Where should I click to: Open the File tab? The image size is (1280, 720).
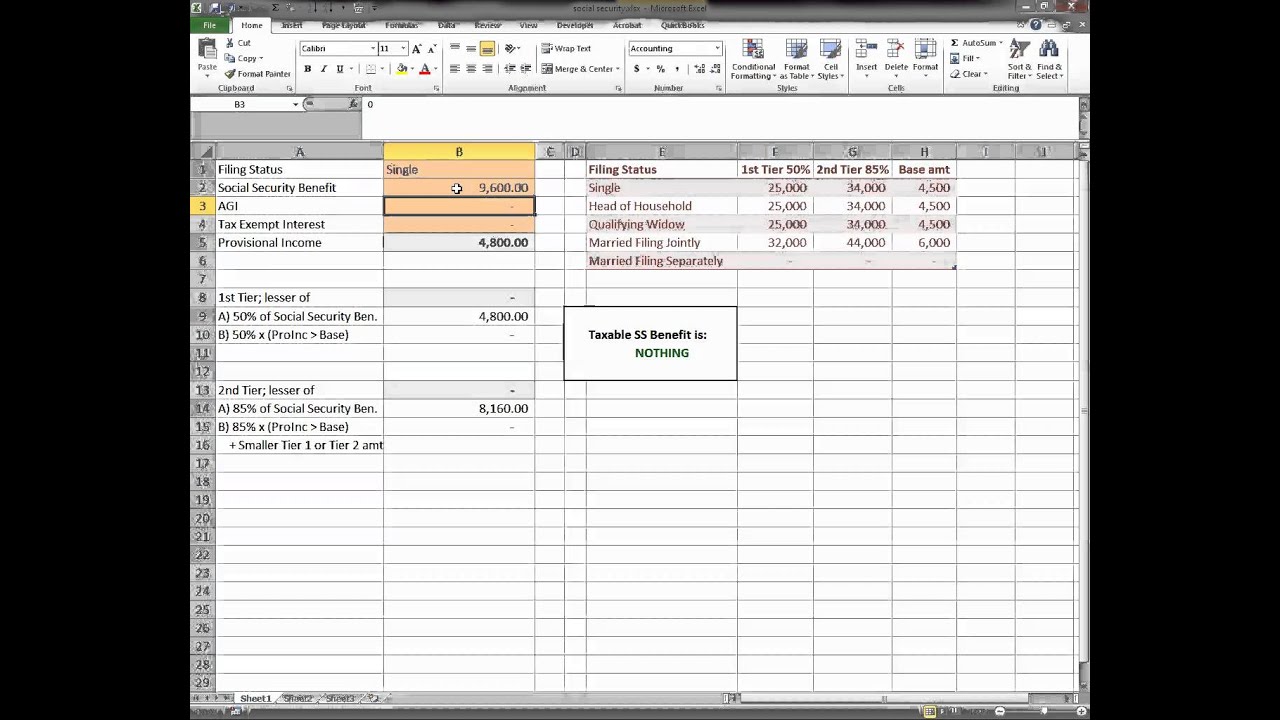point(210,25)
